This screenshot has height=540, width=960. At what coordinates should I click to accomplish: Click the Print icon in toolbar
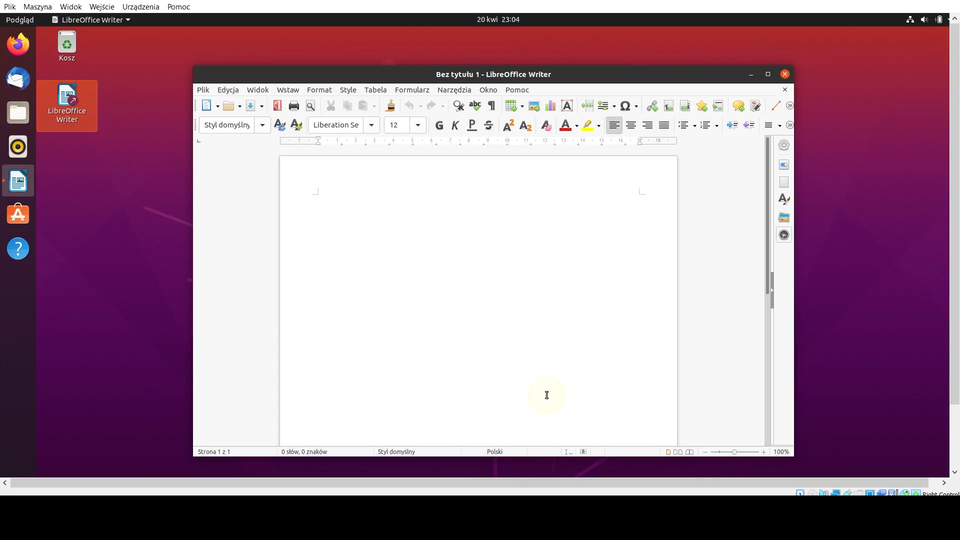click(x=294, y=106)
